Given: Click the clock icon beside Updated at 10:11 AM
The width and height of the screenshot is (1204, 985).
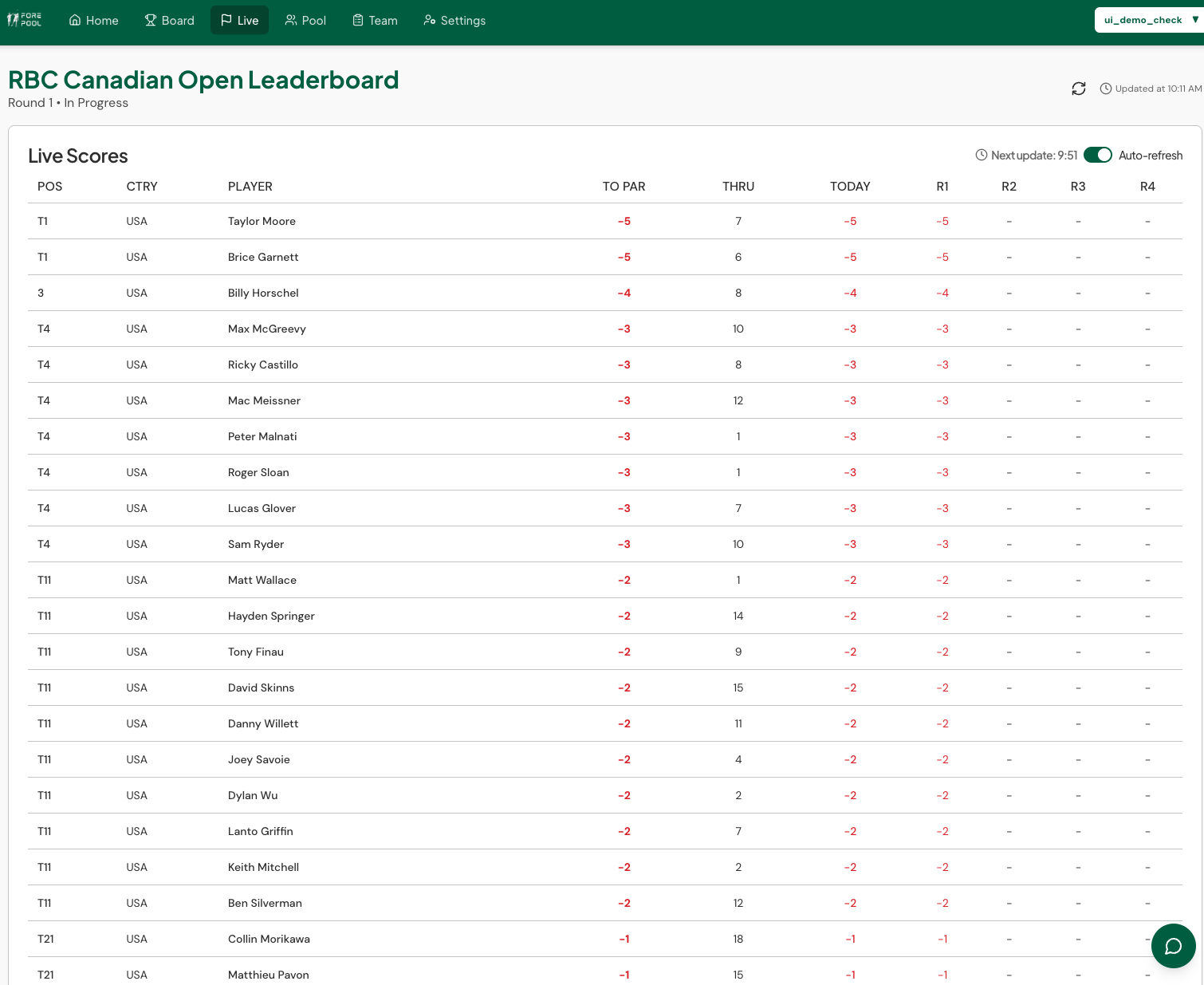Looking at the screenshot, I should (x=1106, y=89).
